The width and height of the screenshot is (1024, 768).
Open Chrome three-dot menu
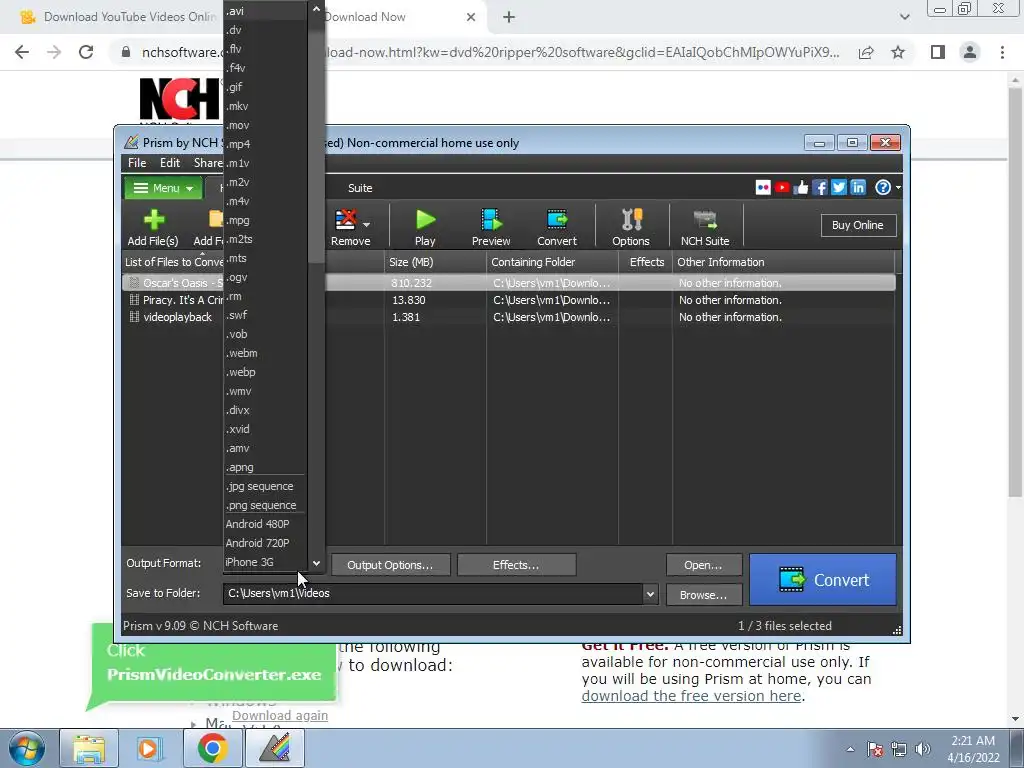[x=1002, y=52]
